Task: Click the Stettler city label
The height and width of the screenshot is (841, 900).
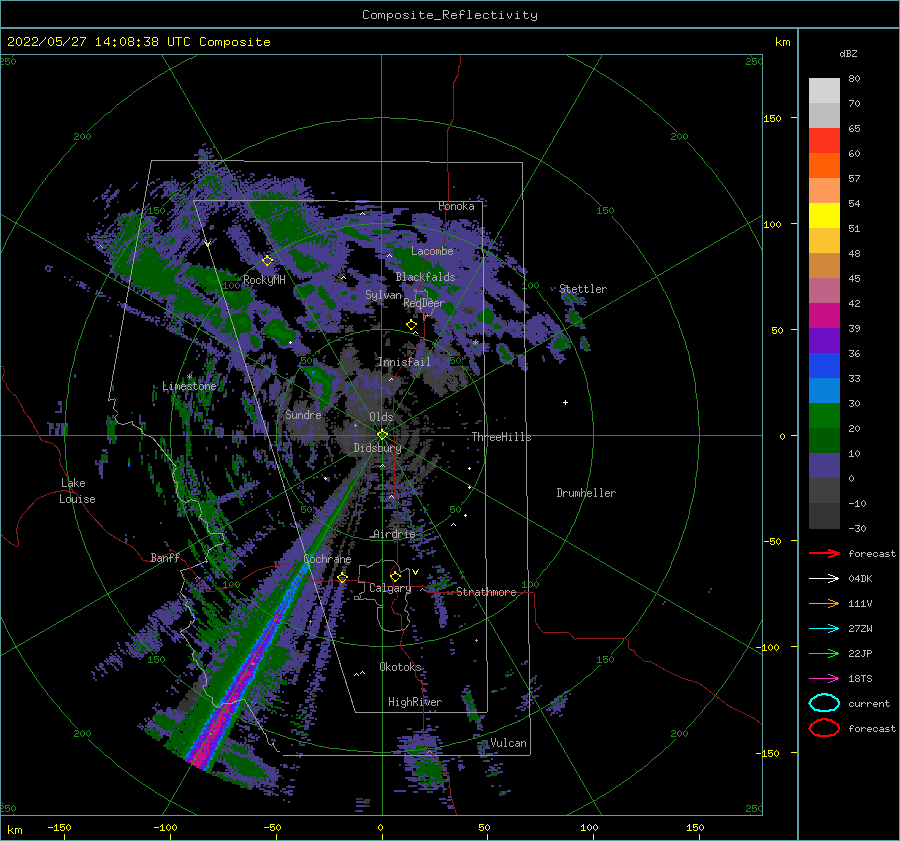Action: [x=583, y=289]
